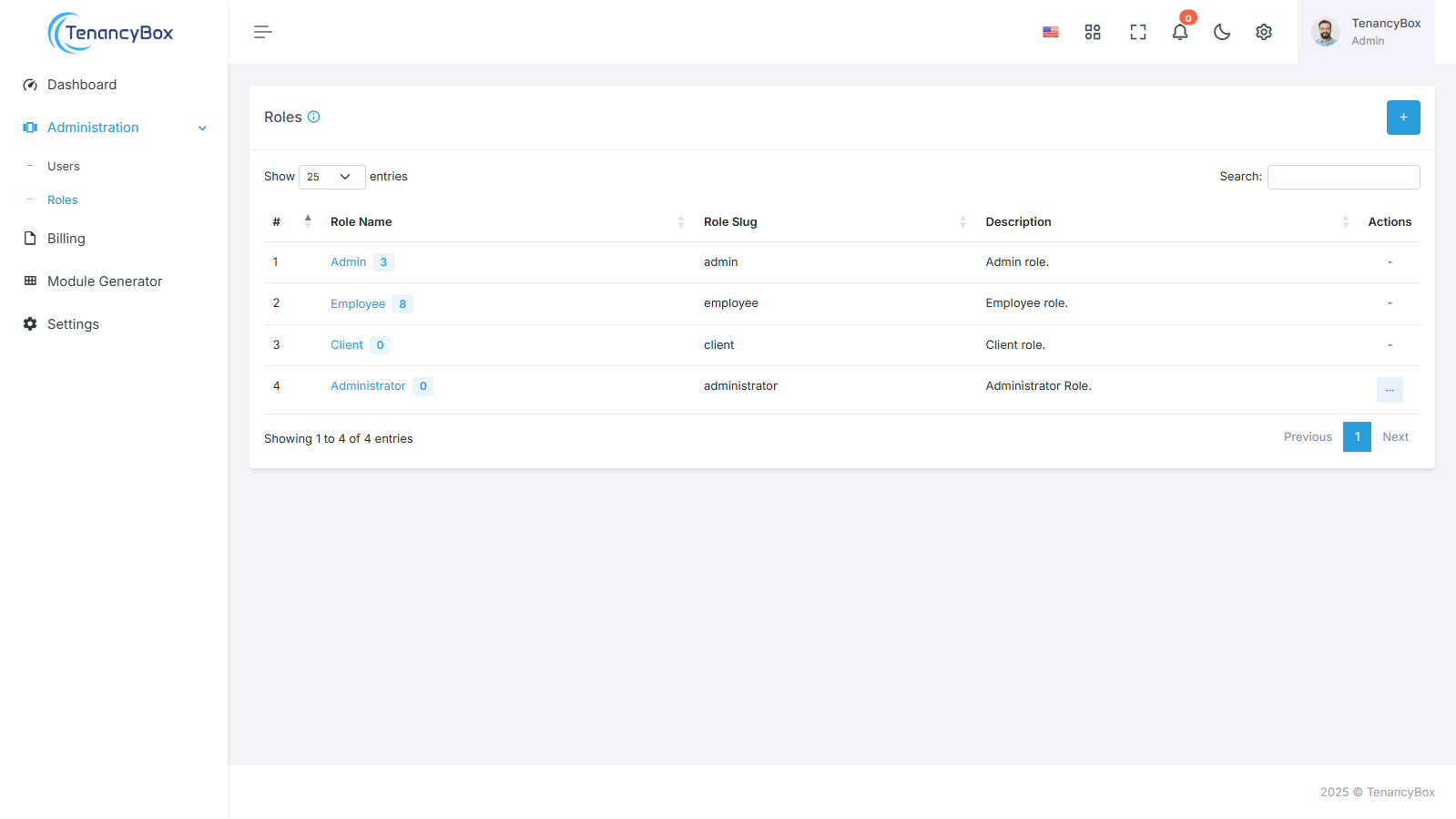
Task: Open the Employee role link
Action: point(358,304)
